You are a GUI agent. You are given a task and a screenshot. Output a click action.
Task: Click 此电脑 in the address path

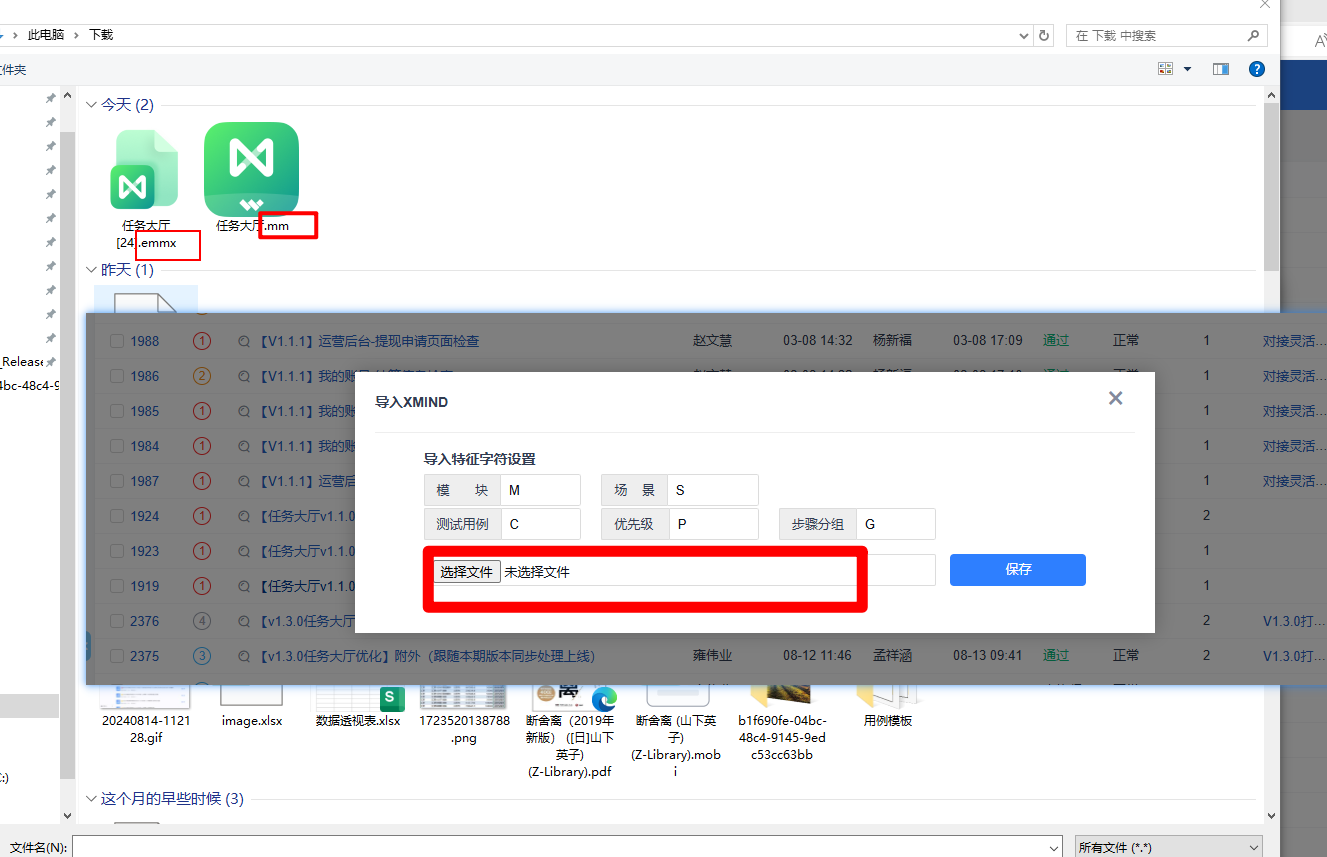click(x=46, y=35)
